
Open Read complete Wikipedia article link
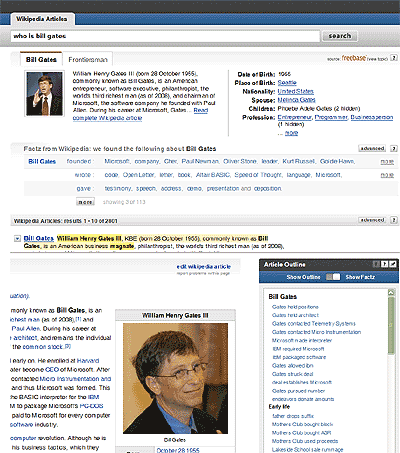140,114
